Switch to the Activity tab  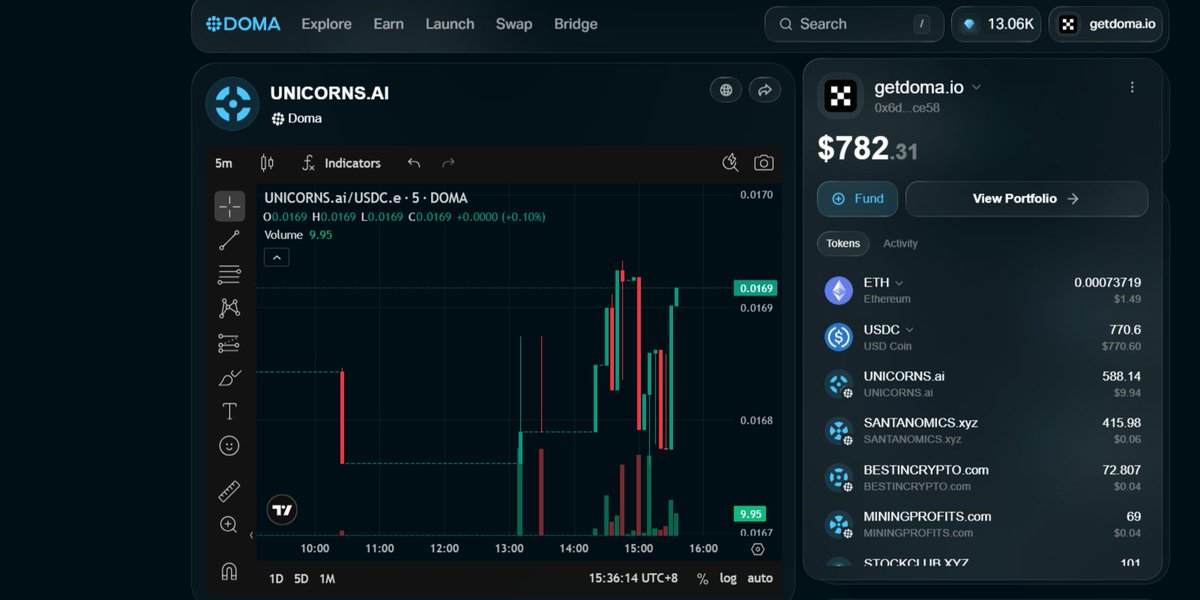point(900,243)
